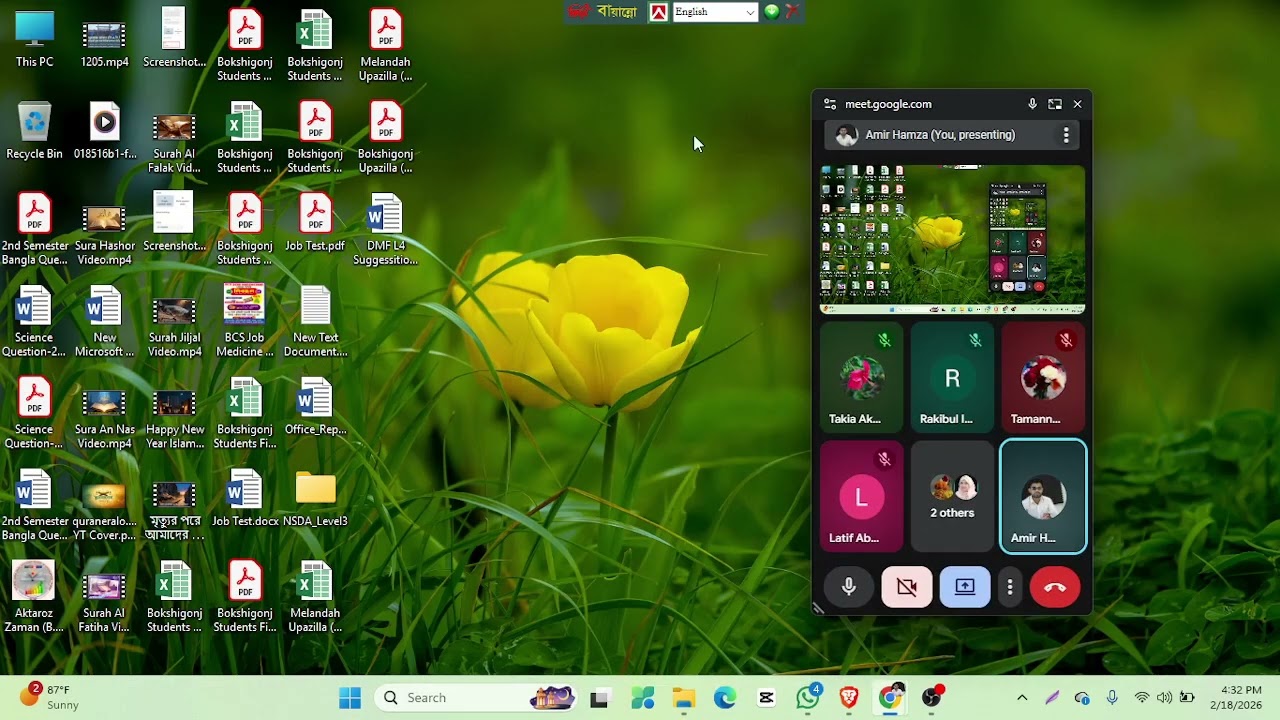Screen dimensions: 1280x720
Task: Select New Text Document file
Action: click(315, 322)
